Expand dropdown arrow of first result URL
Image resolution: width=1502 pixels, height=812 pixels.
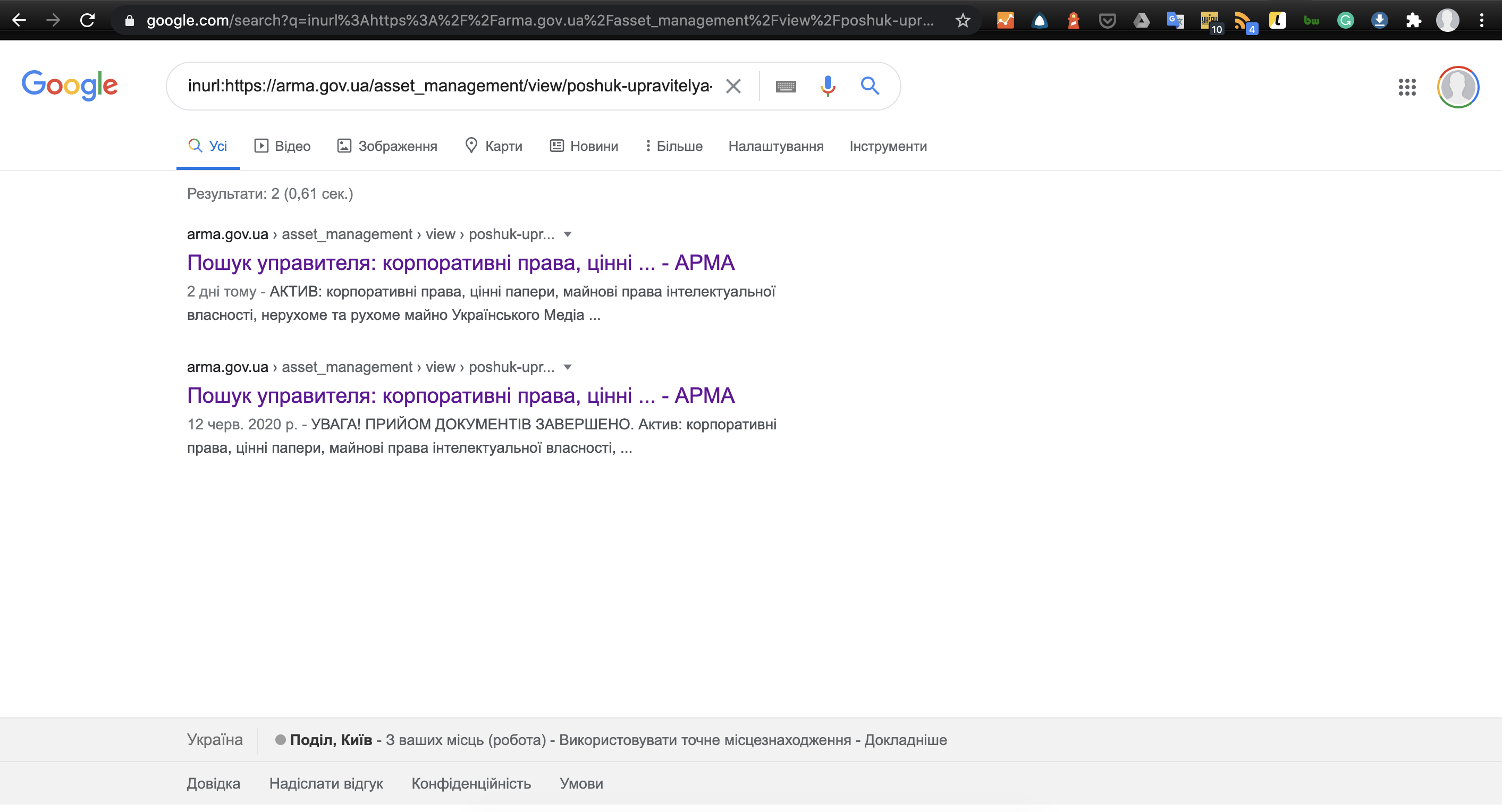[567, 234]
